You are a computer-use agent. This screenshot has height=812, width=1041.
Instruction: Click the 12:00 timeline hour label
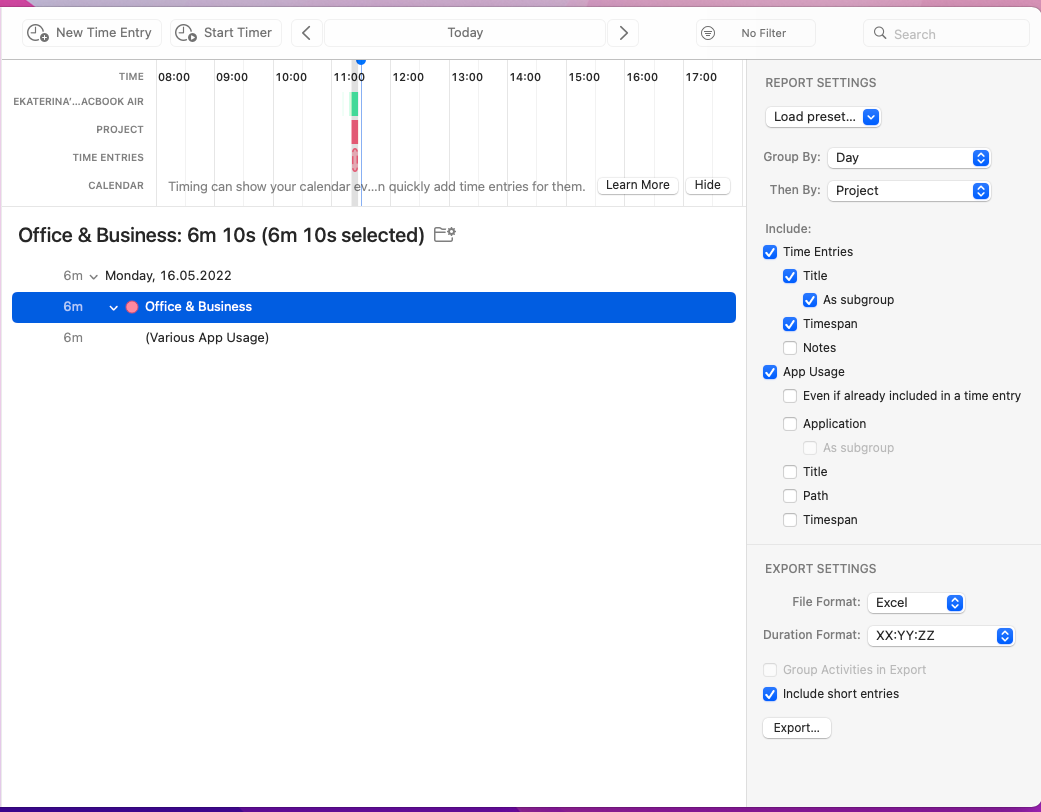click(x=408, y=78)
